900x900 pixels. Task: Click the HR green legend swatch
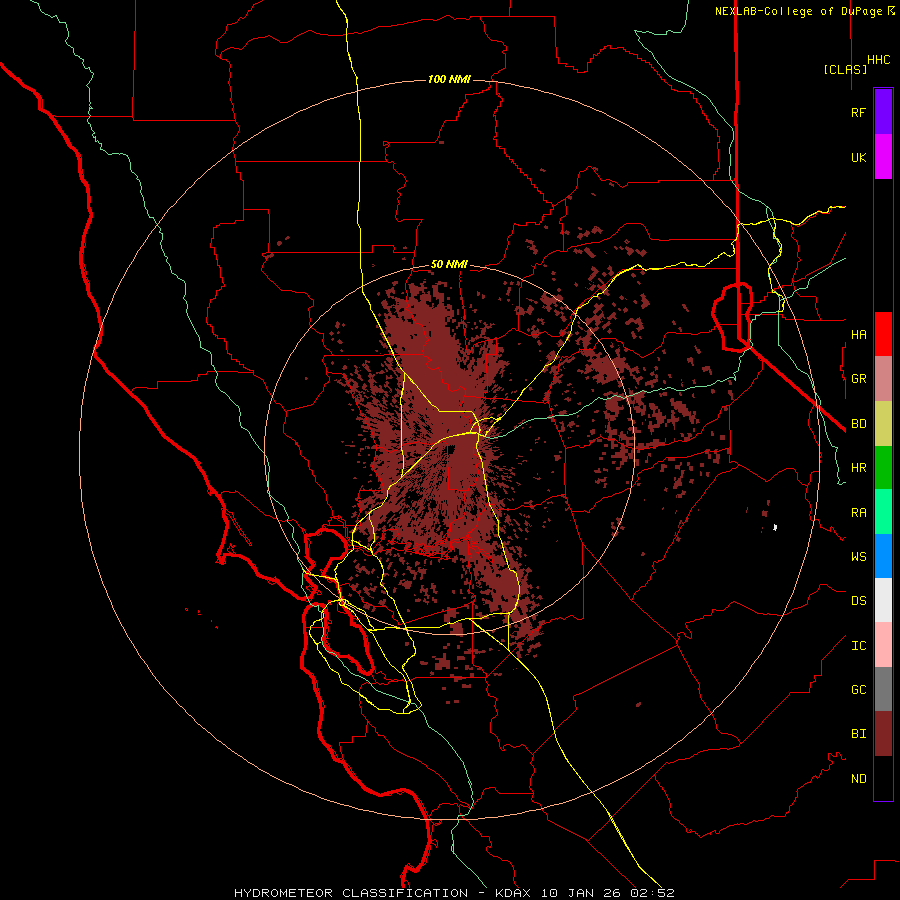pos(883,468)
